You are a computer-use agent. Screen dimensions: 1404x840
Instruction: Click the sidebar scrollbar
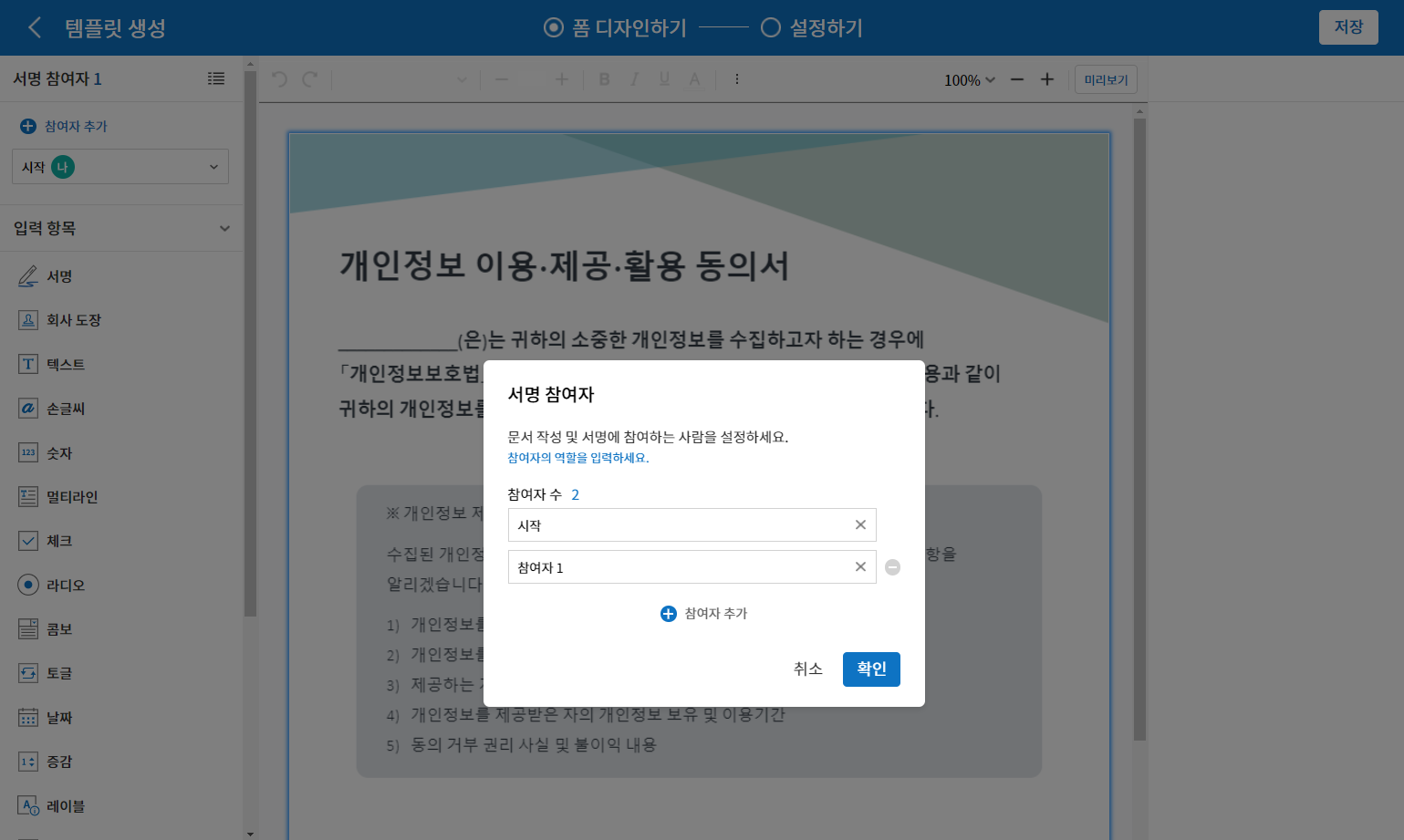[x=250, y=344]
